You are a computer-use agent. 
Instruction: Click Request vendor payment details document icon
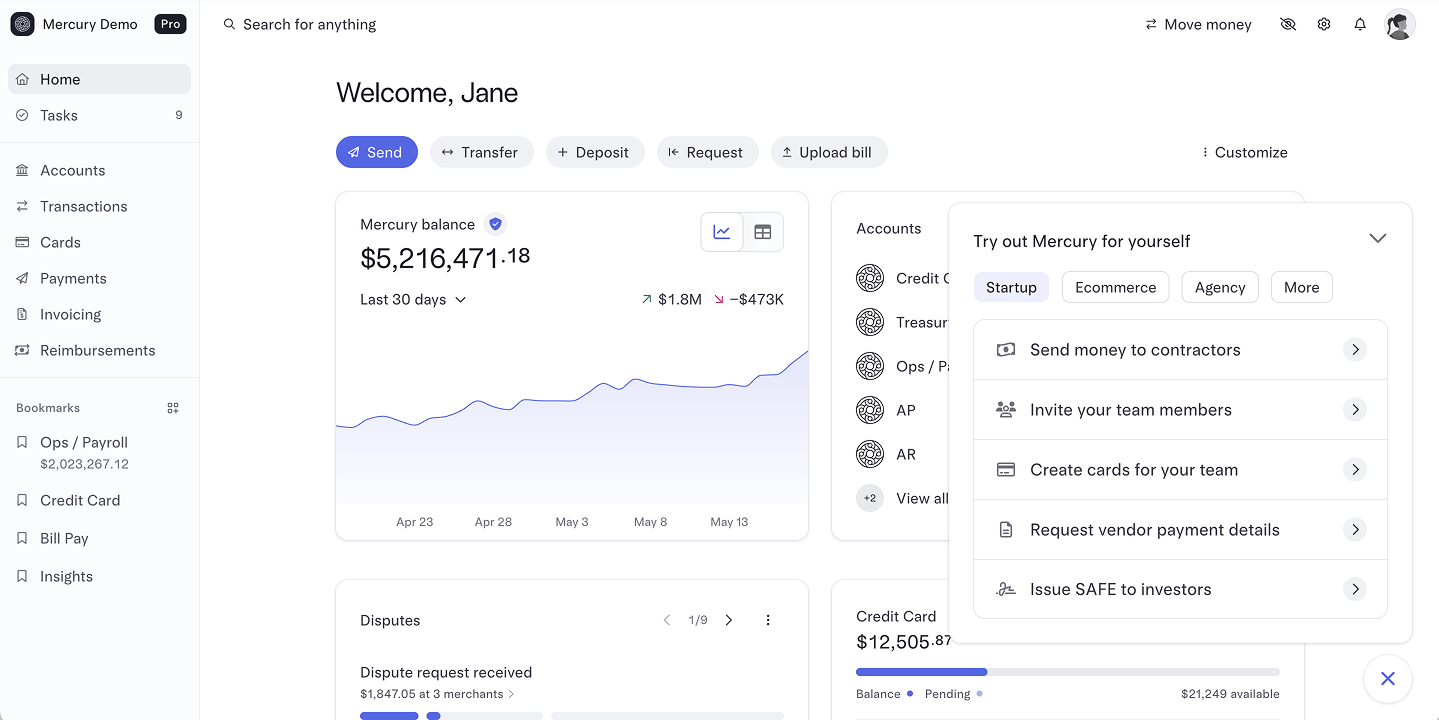[1006, 530]
